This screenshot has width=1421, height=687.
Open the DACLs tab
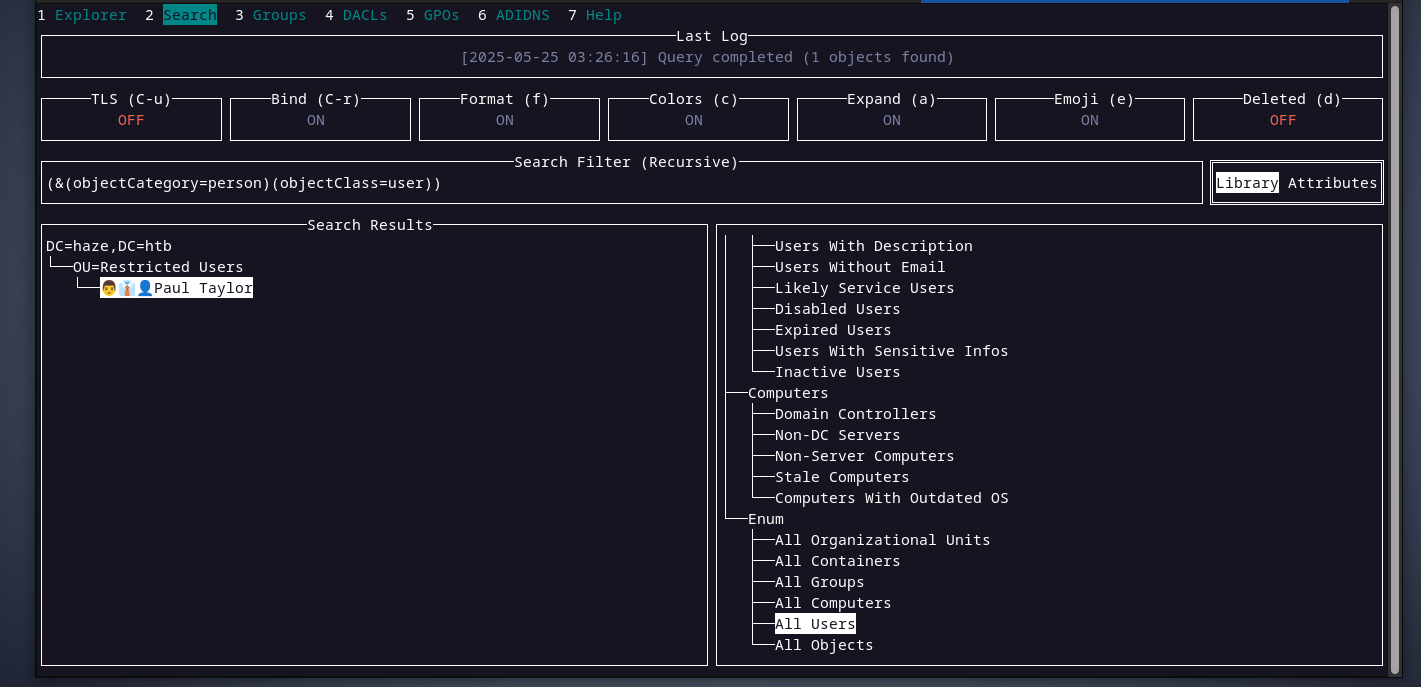click(364, 15)
